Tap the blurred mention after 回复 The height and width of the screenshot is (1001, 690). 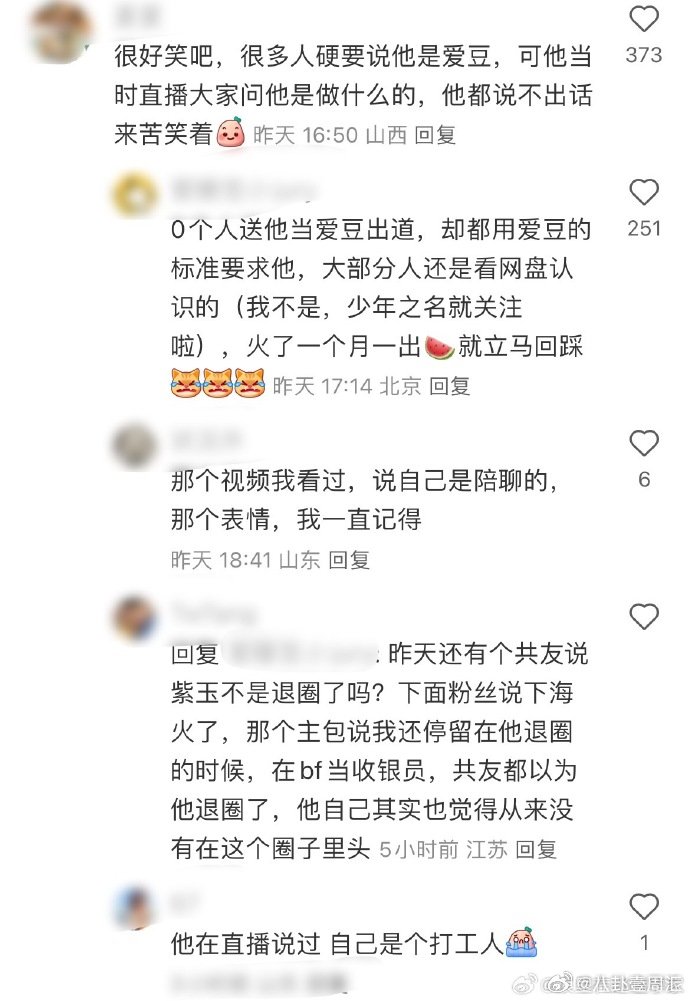301,654
